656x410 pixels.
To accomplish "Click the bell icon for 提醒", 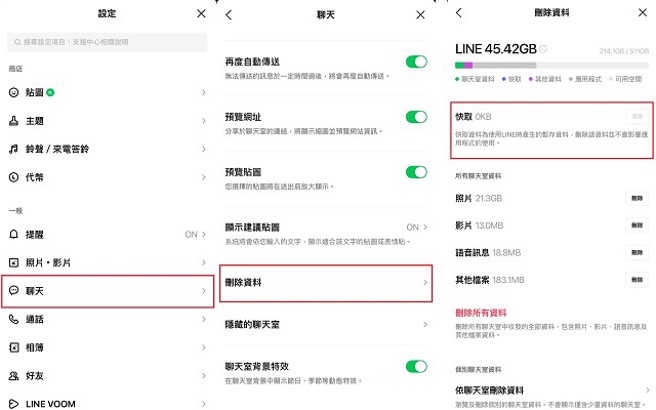I will [14, 234].
